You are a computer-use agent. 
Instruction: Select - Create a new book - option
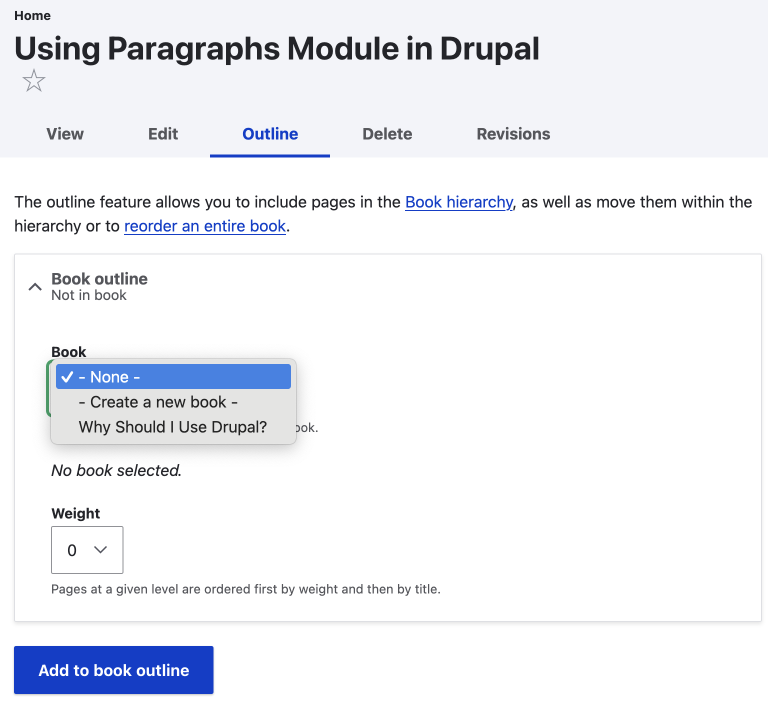pyautogui.click(x=173, y=402)
